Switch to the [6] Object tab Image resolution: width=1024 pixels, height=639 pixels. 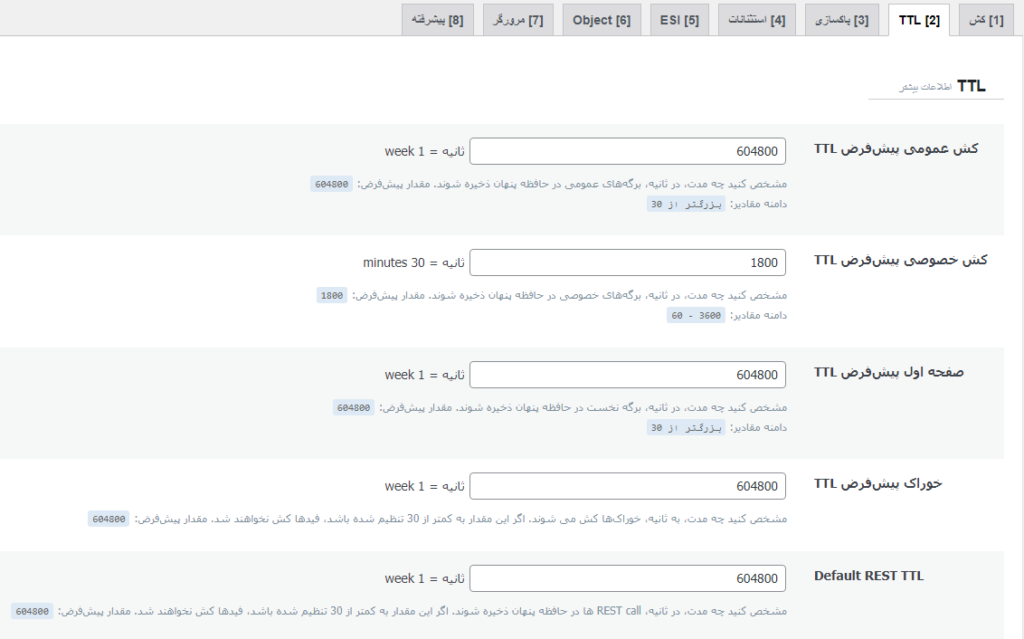click(601, 20)
